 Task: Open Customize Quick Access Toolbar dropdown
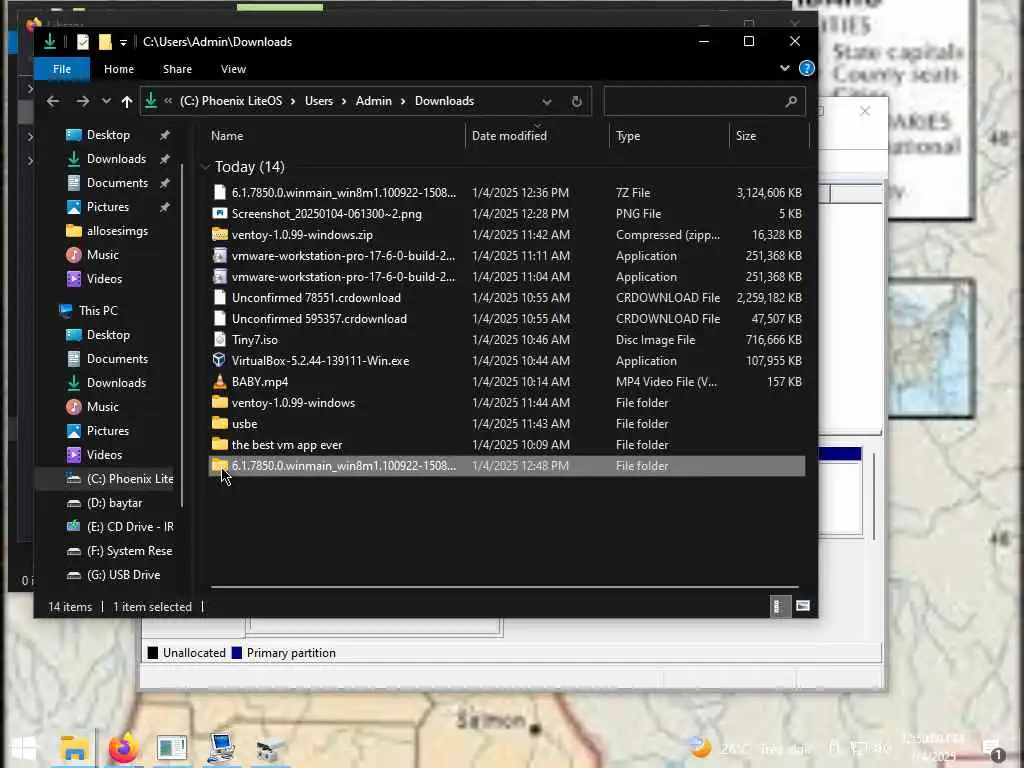pyautogui.click(x=123, y=42)
